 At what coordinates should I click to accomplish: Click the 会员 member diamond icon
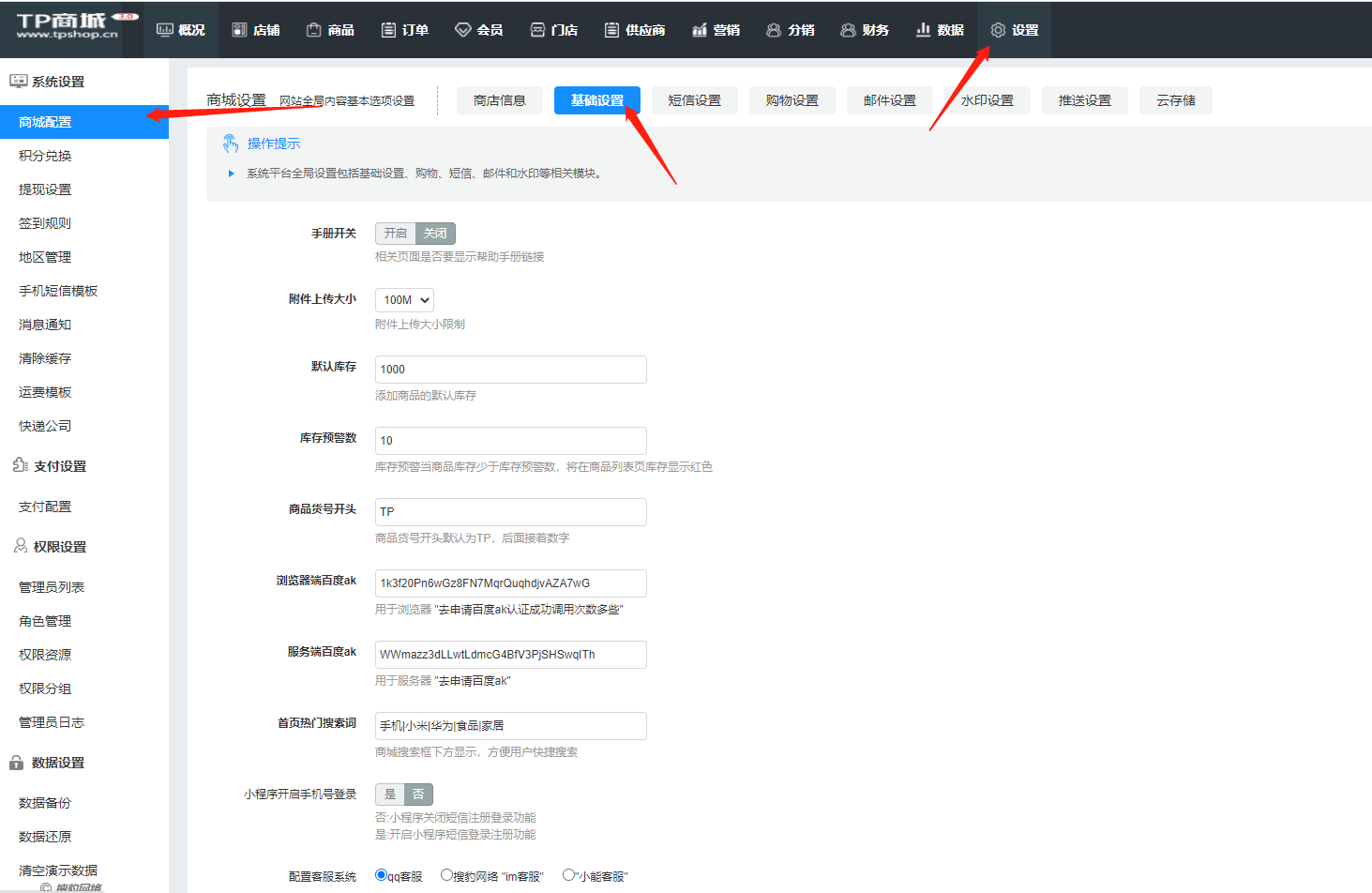462,30
